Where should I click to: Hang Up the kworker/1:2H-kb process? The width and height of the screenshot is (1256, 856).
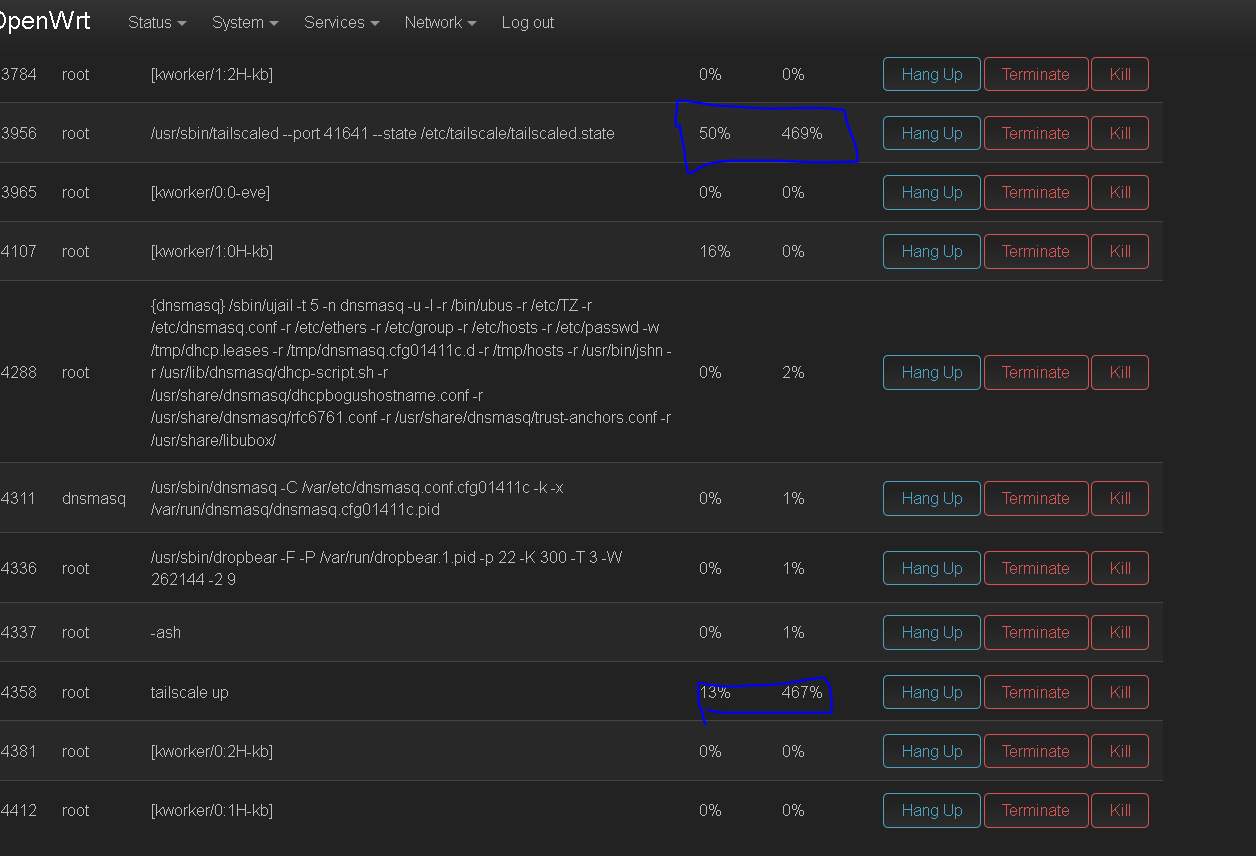coord(932,74)
